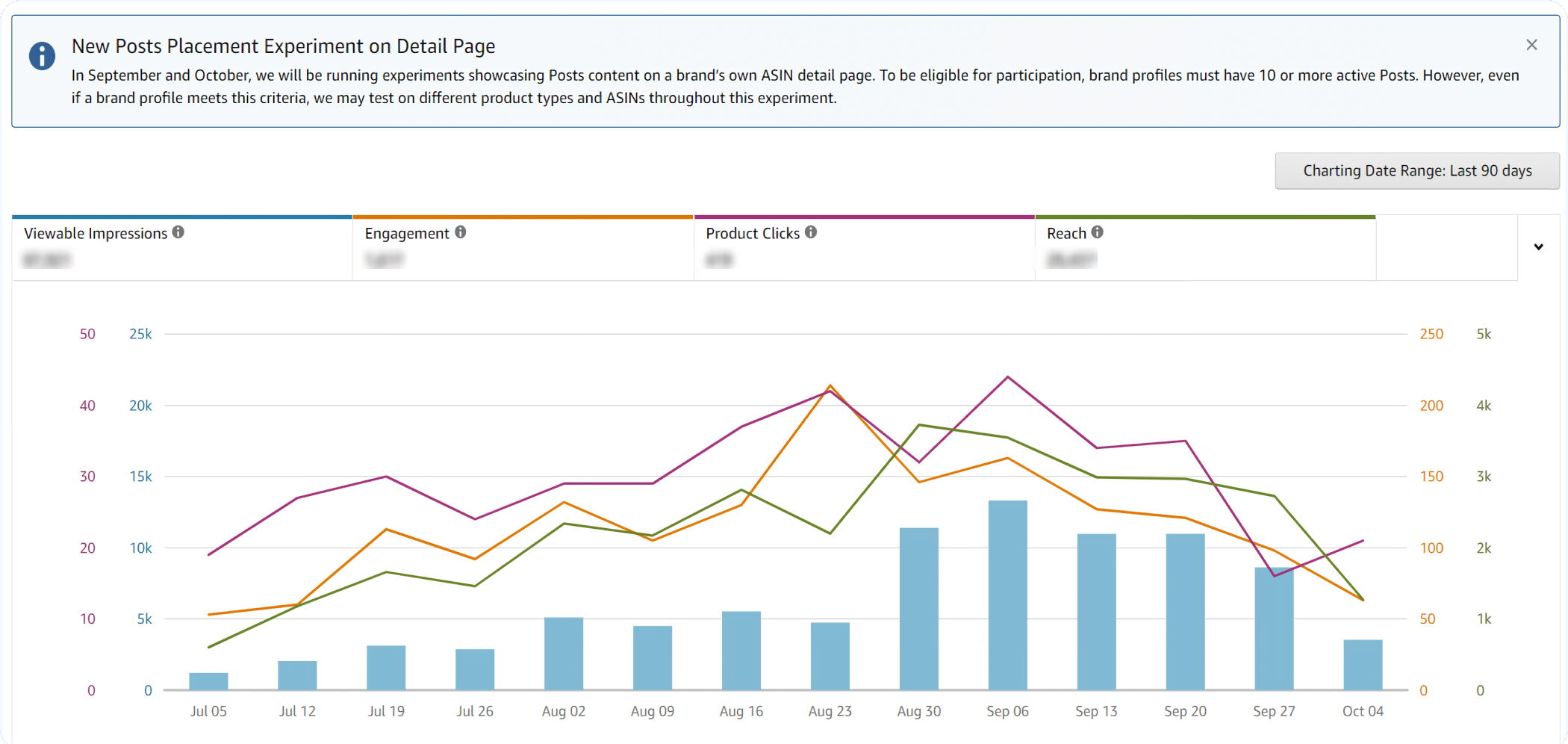This screenshot has height=744, width=1568.
Task: Click the Sep 20 impressions bar
Action: point(1185,612)
